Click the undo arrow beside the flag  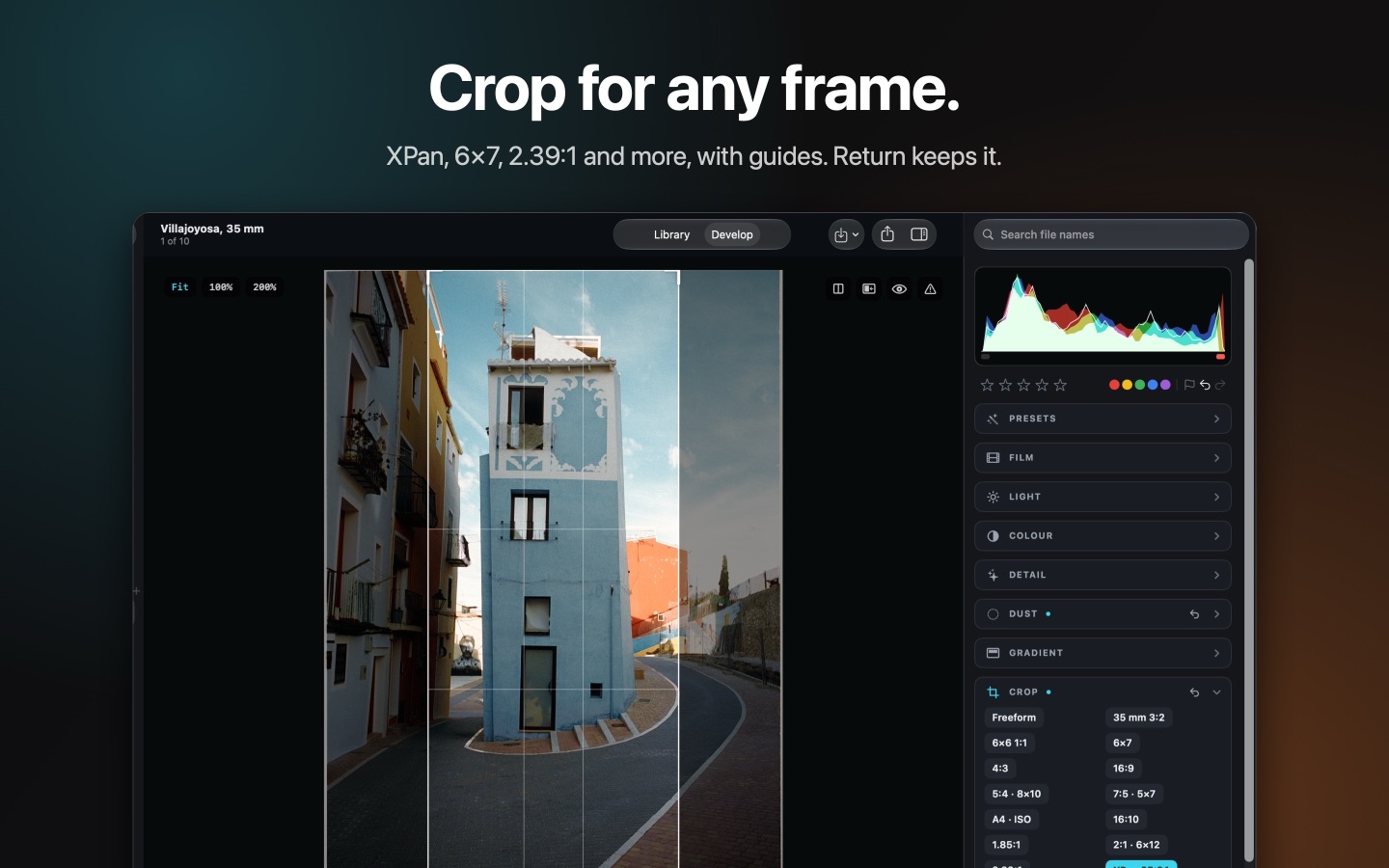(x=1205, y=385)
